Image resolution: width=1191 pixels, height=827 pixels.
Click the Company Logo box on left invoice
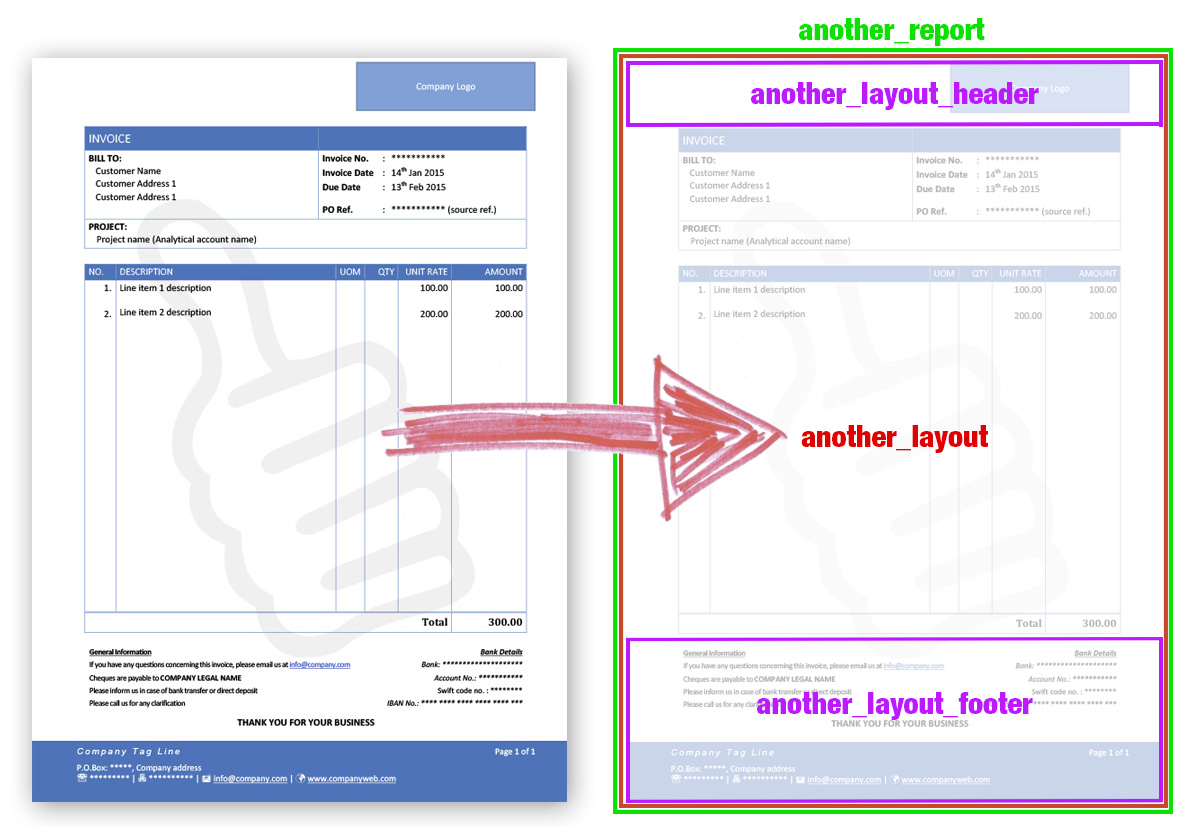(445, 87)
